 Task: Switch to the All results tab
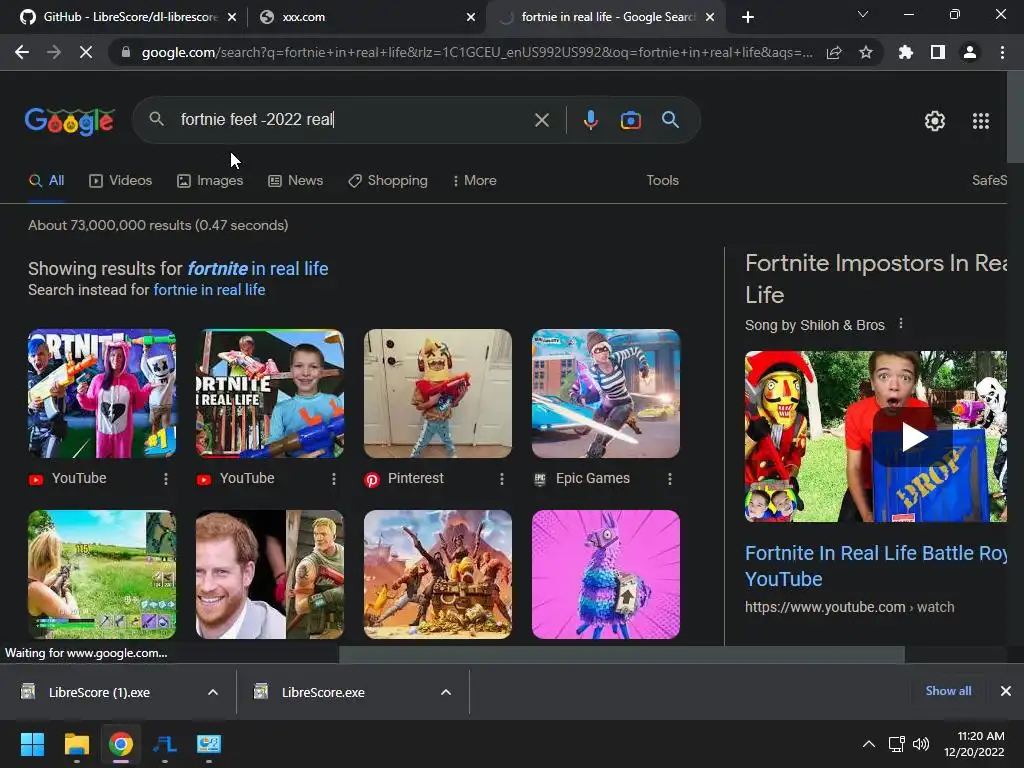[46, 180]
